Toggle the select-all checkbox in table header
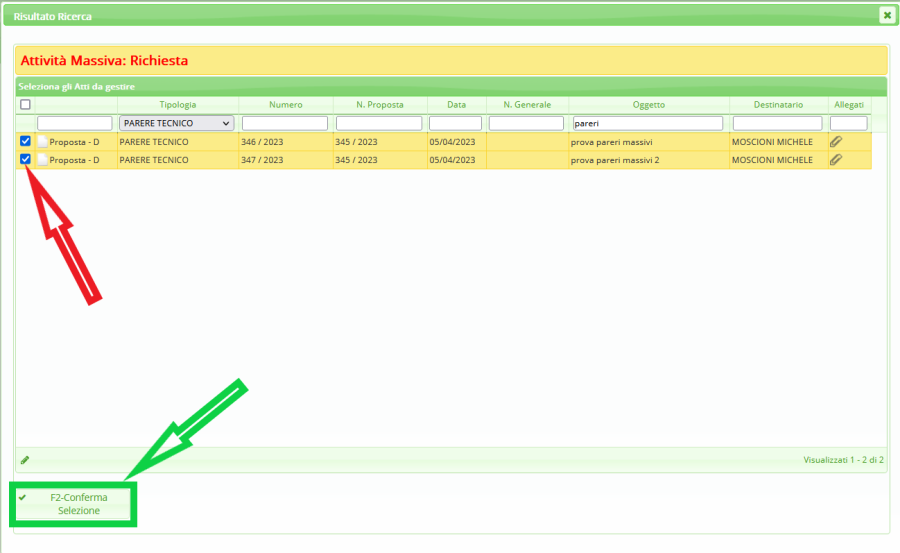This screenshot has height=553, width=900. pos(25,104)
